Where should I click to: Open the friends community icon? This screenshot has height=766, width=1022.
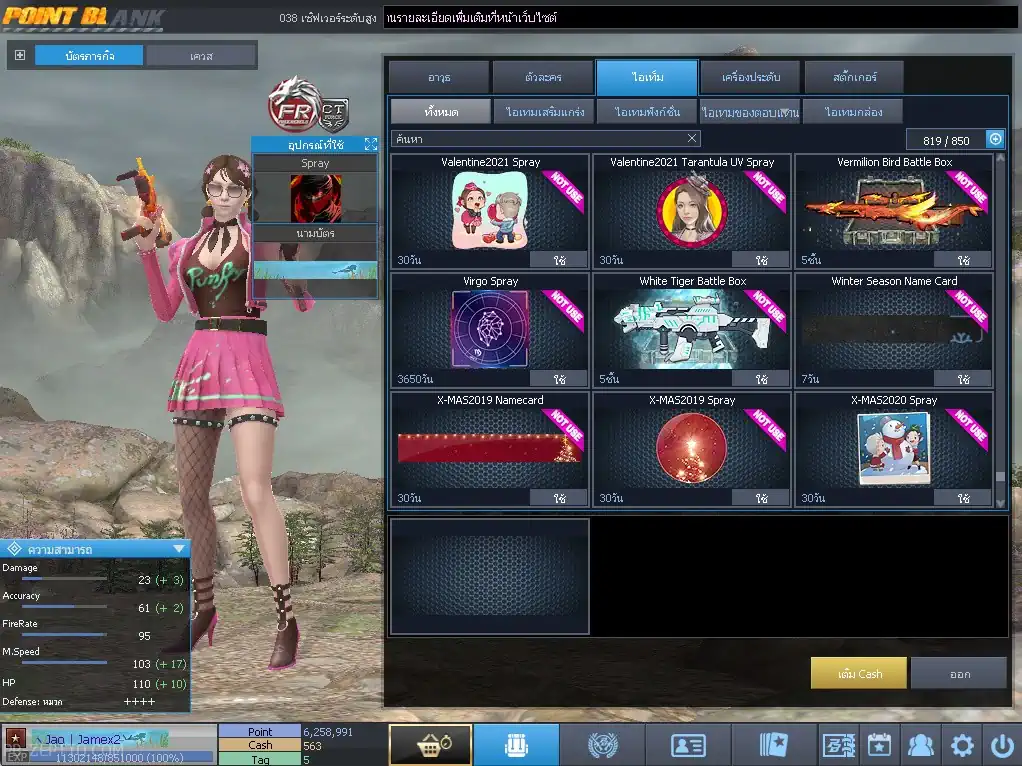[x=920, y=745]
